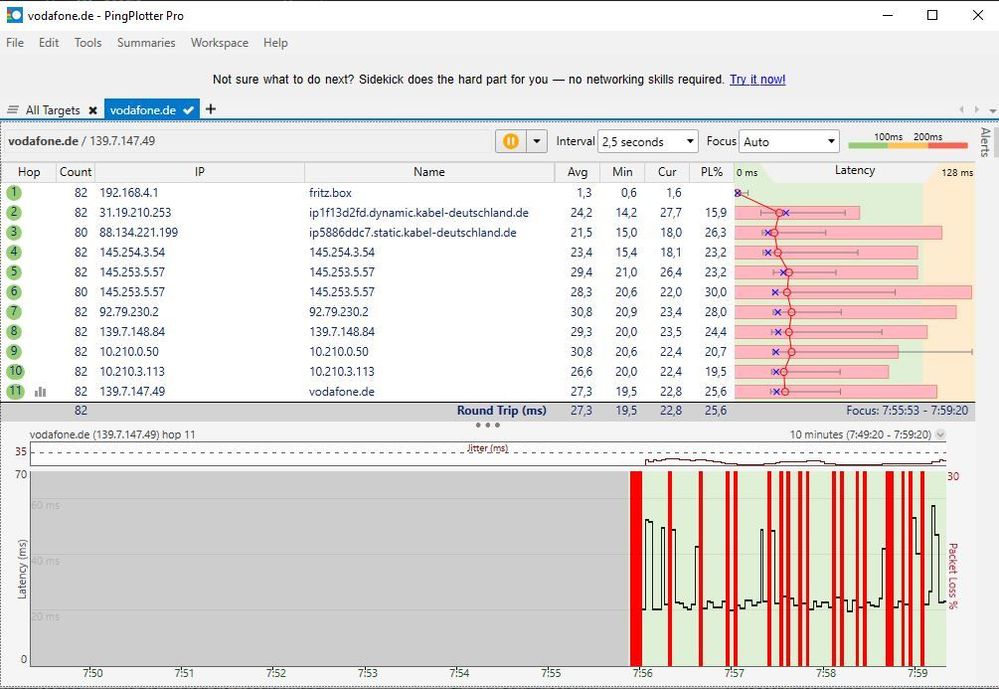Click the hop 11 bar graph icon
The width and height of the screenshot is (999, 689).
point(40,392)
